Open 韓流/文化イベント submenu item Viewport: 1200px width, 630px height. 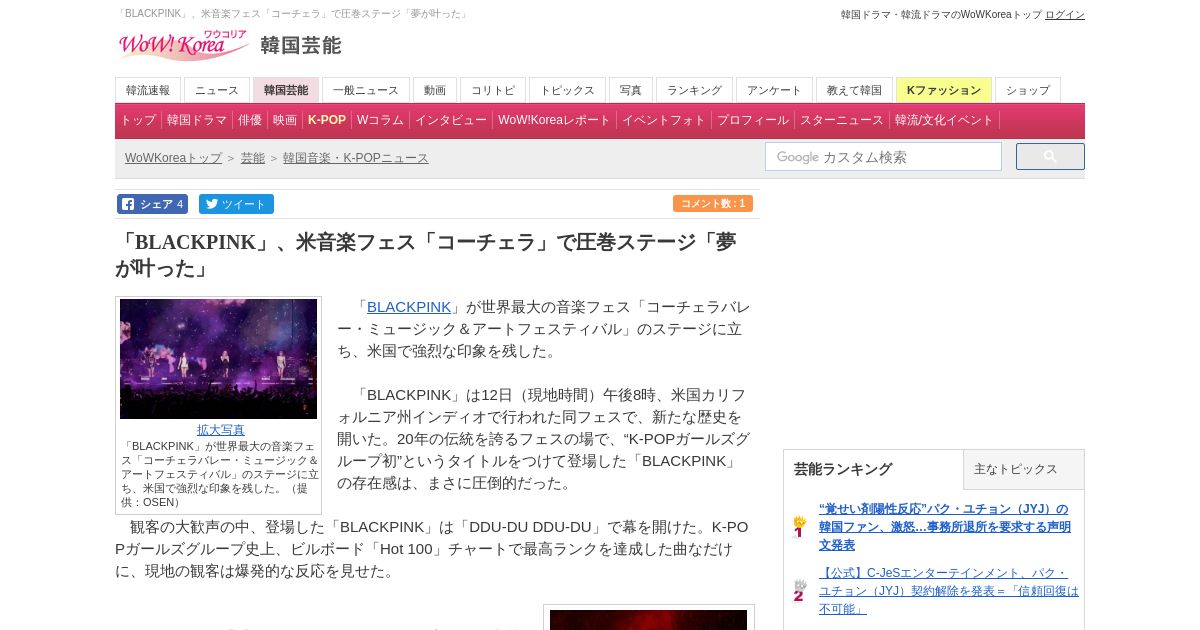944,120
